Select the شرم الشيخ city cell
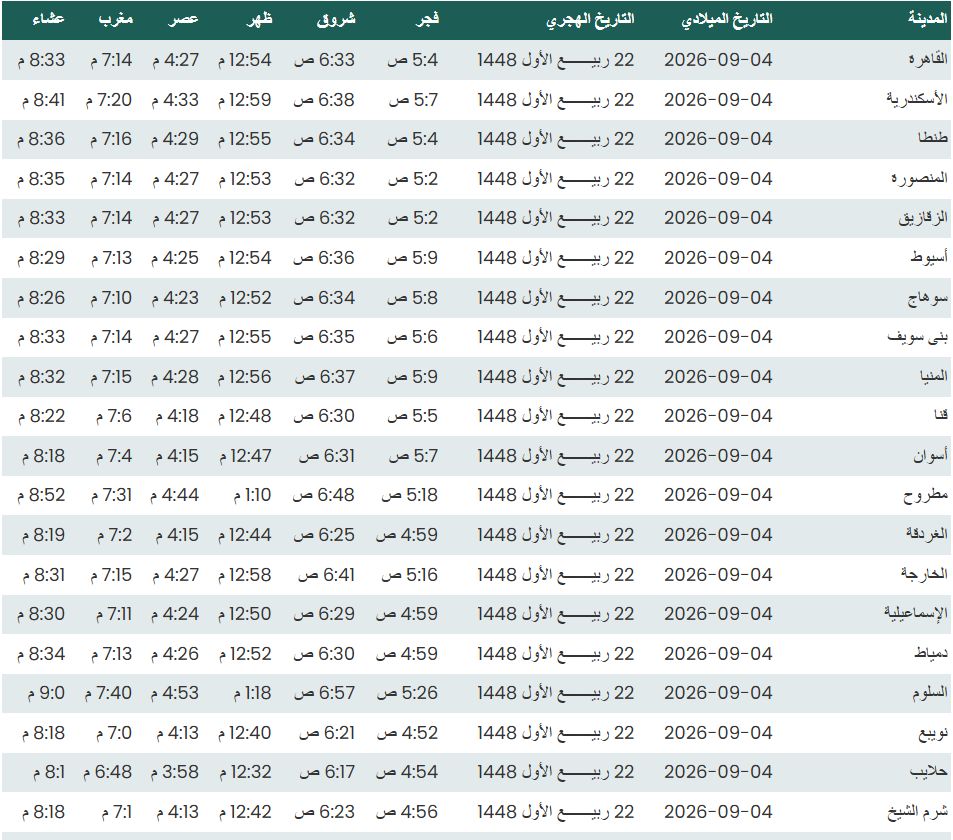 (918, 812)
